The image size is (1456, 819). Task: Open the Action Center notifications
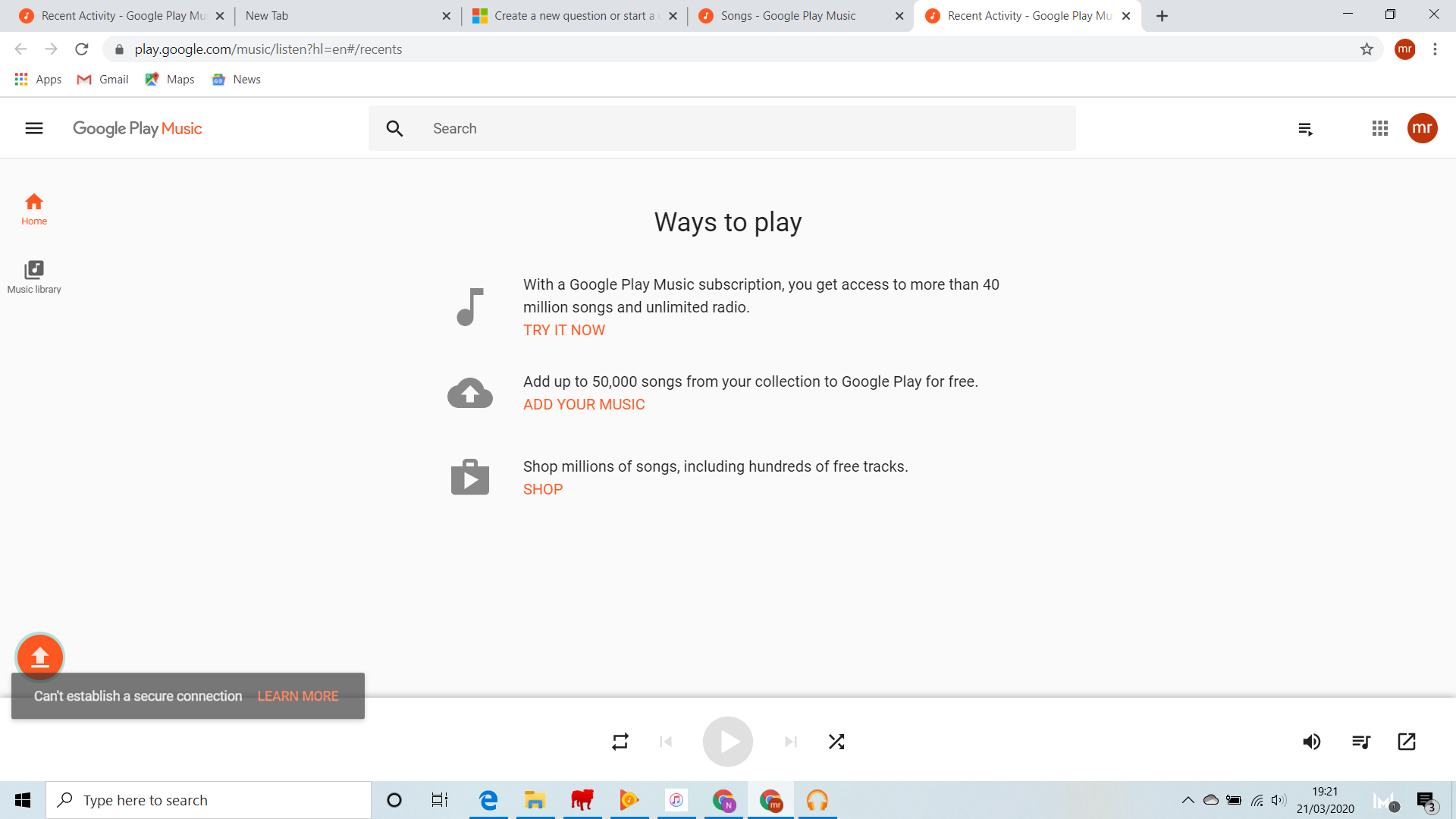pos(1426,801)
